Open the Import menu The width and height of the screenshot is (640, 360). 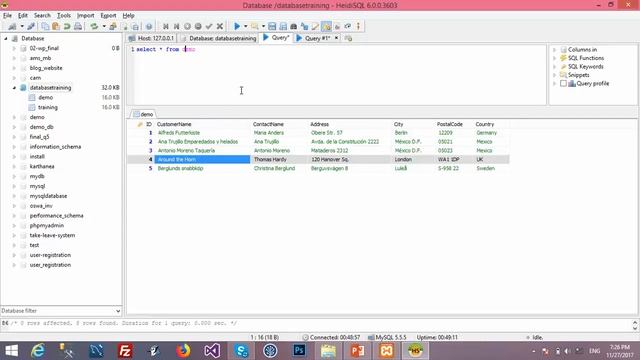point(85,16)
